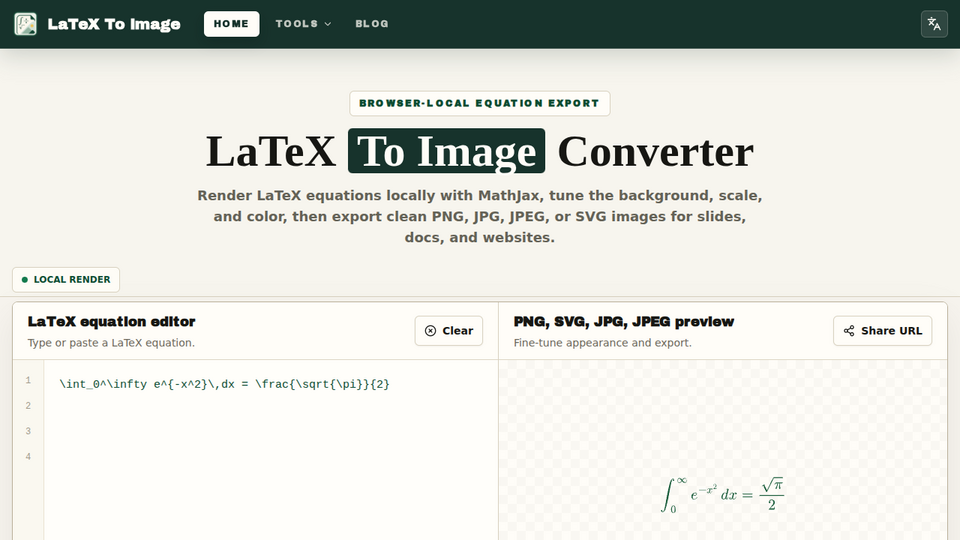Screen dimensions: 960x540
Task: Click the LOCAL RENDER badge
Action: click(x=66, y=280)
